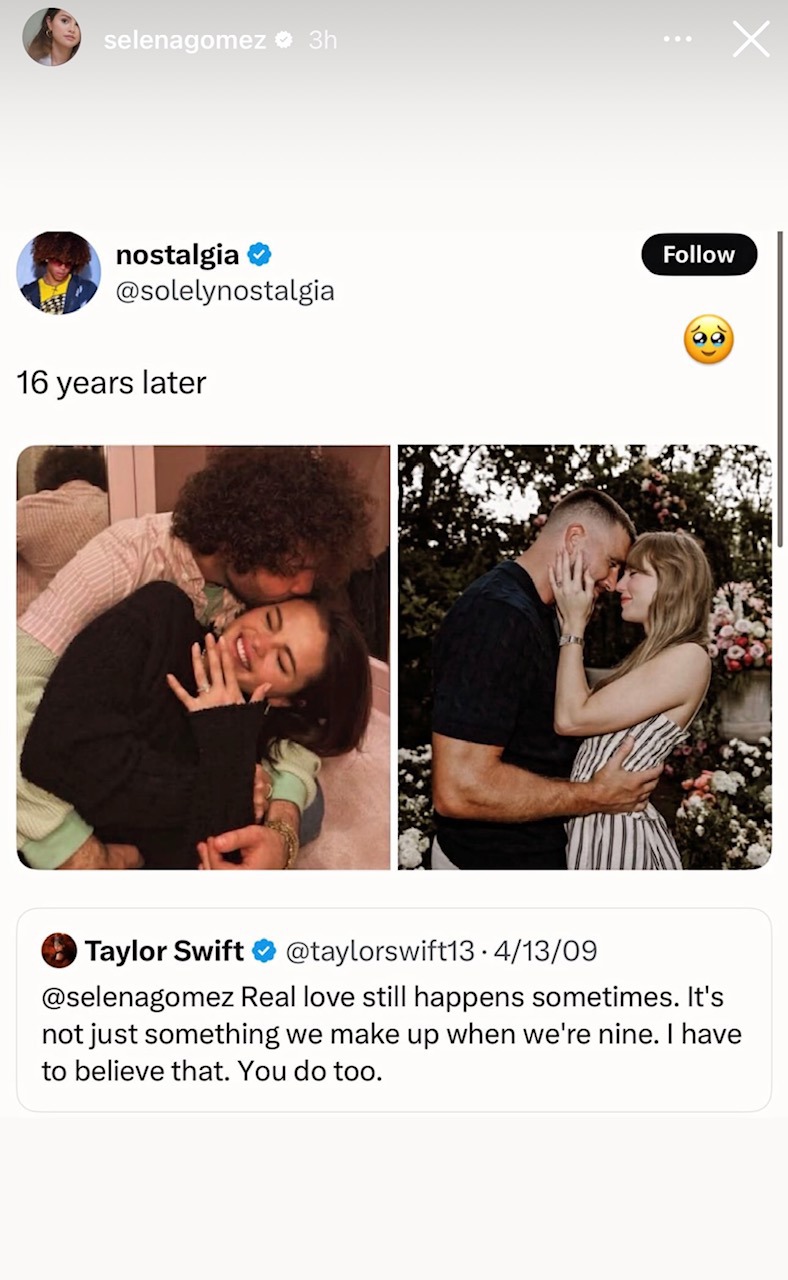The width and height of the screenshot is (788, 1280).
Task: Click the verified checkmark beside nostalgia
Action: tap(259, 254)
